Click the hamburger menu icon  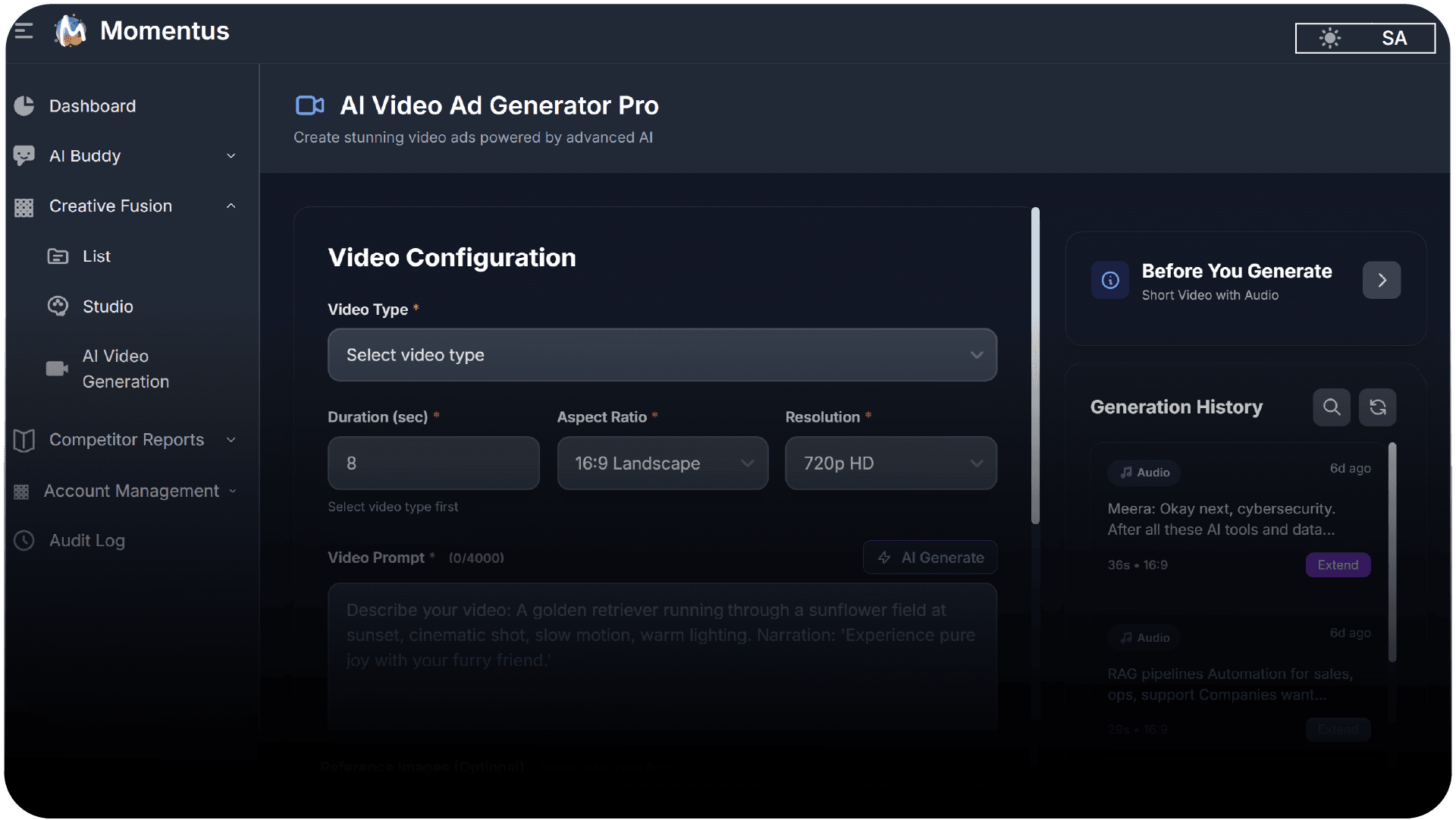24,31
